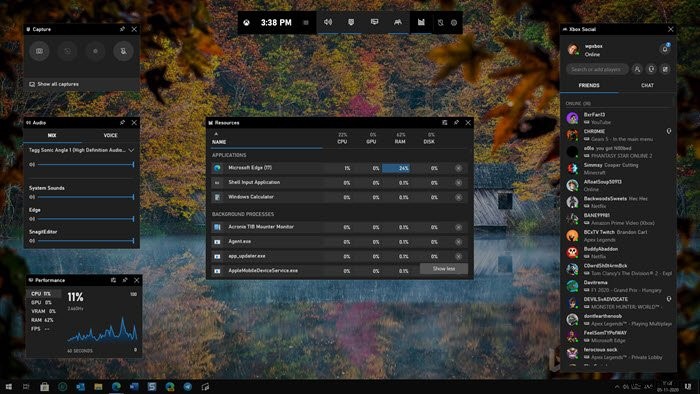The height and width of the screenshot is (394, 700).
Task: Open Performance widget options icon
Action: [x=113, y=280]
